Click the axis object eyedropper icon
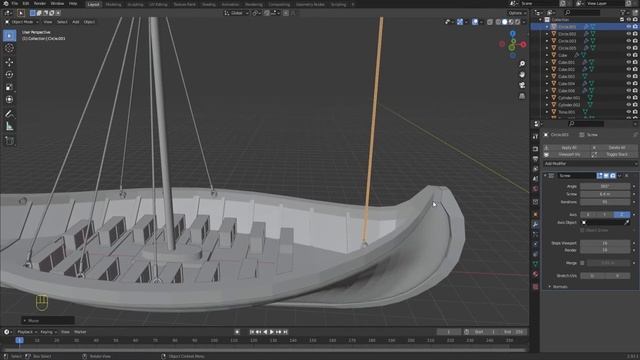Viewport: 640px width, 360px height. (x=627, y=222)
